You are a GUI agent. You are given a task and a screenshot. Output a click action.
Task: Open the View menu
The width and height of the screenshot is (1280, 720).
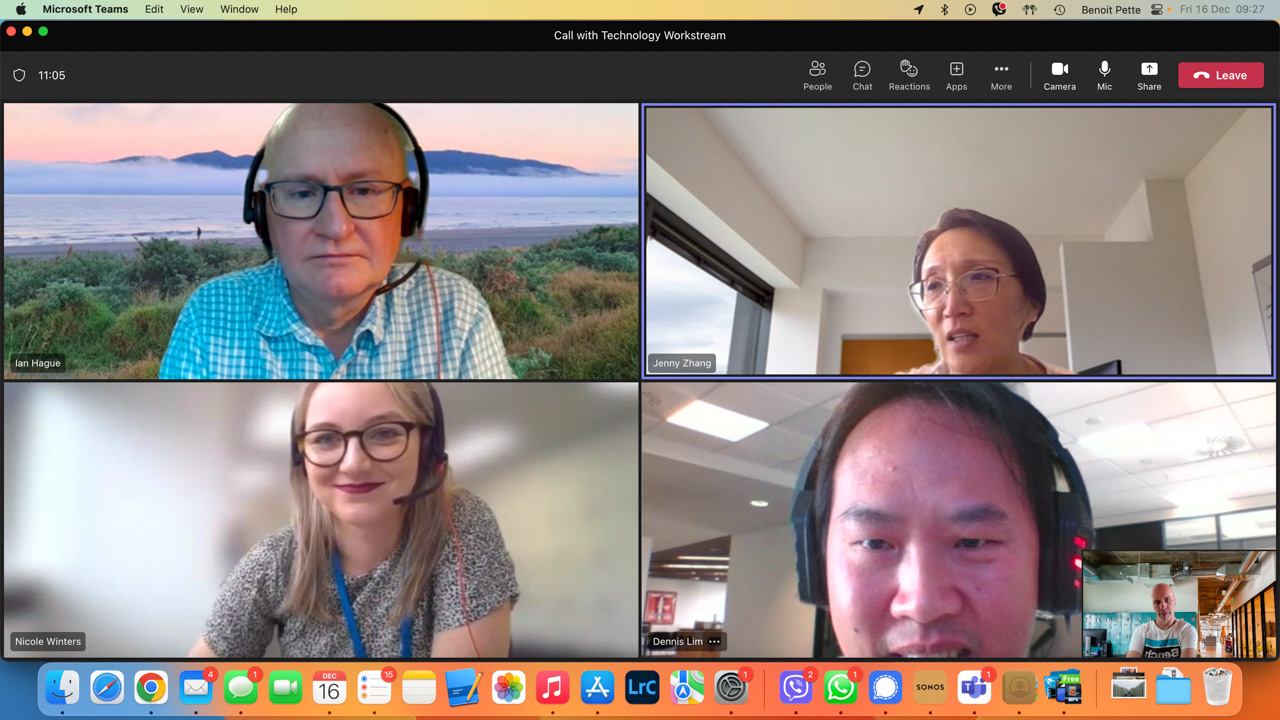pyautogui.click(x=191, y=9)
